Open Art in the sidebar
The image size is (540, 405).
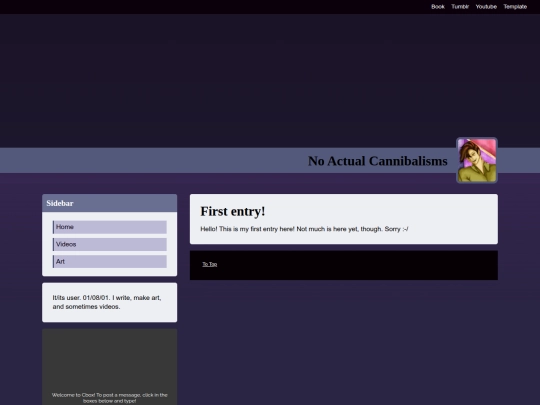tap(110, 261)
